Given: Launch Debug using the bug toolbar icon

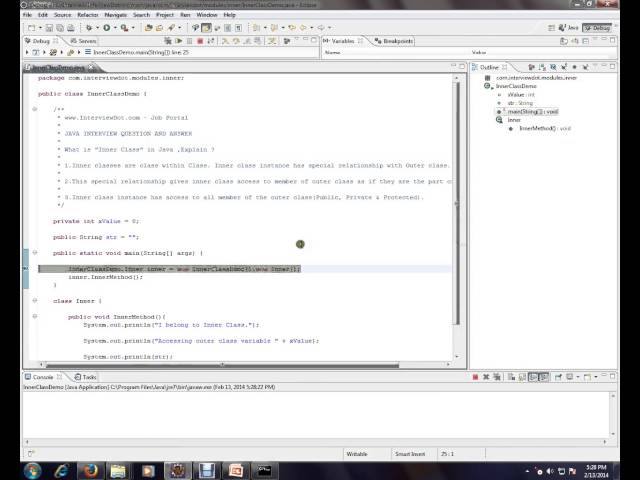Looking at the screenshot, I should (x=89, y=28).
